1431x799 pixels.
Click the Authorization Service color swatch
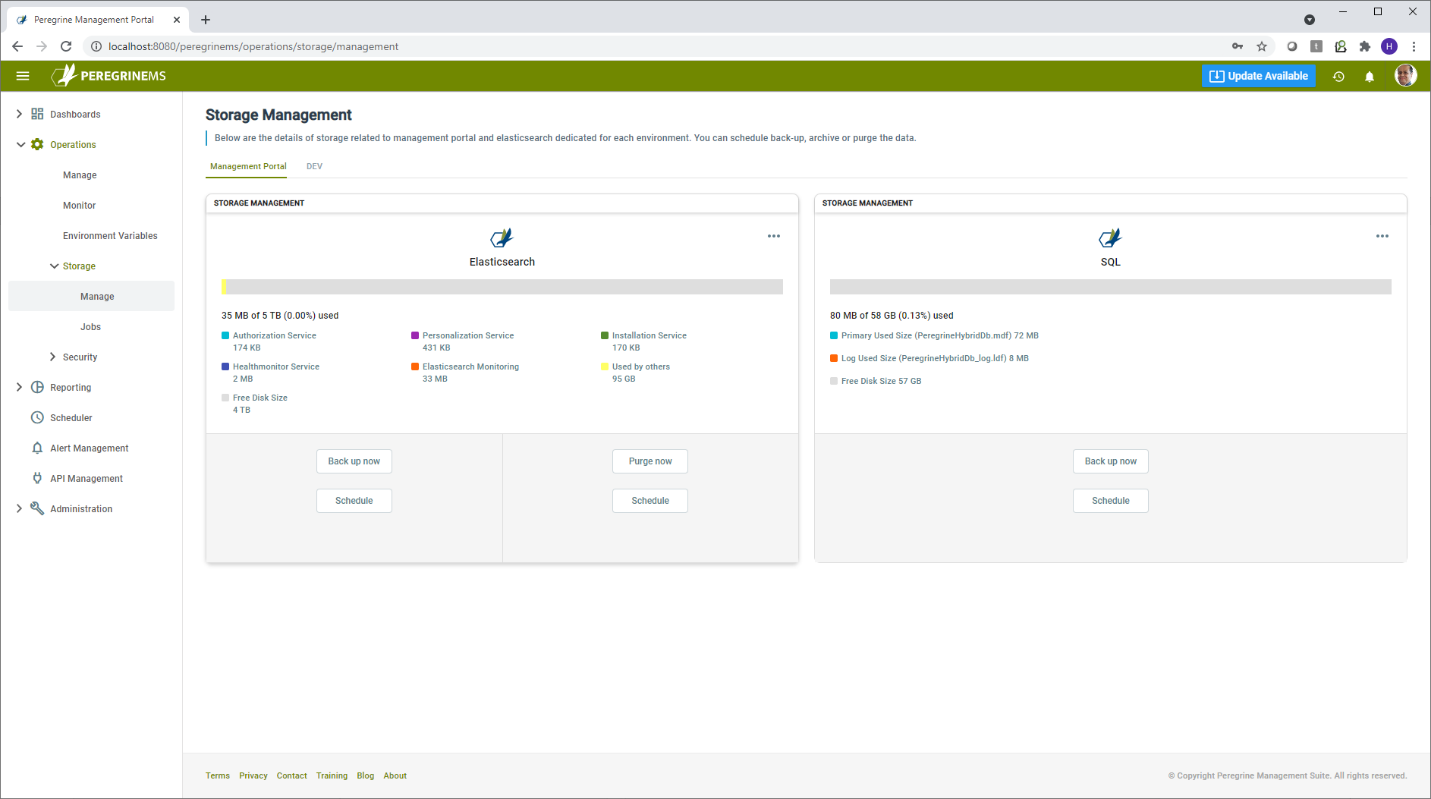[x=225, y=336]
